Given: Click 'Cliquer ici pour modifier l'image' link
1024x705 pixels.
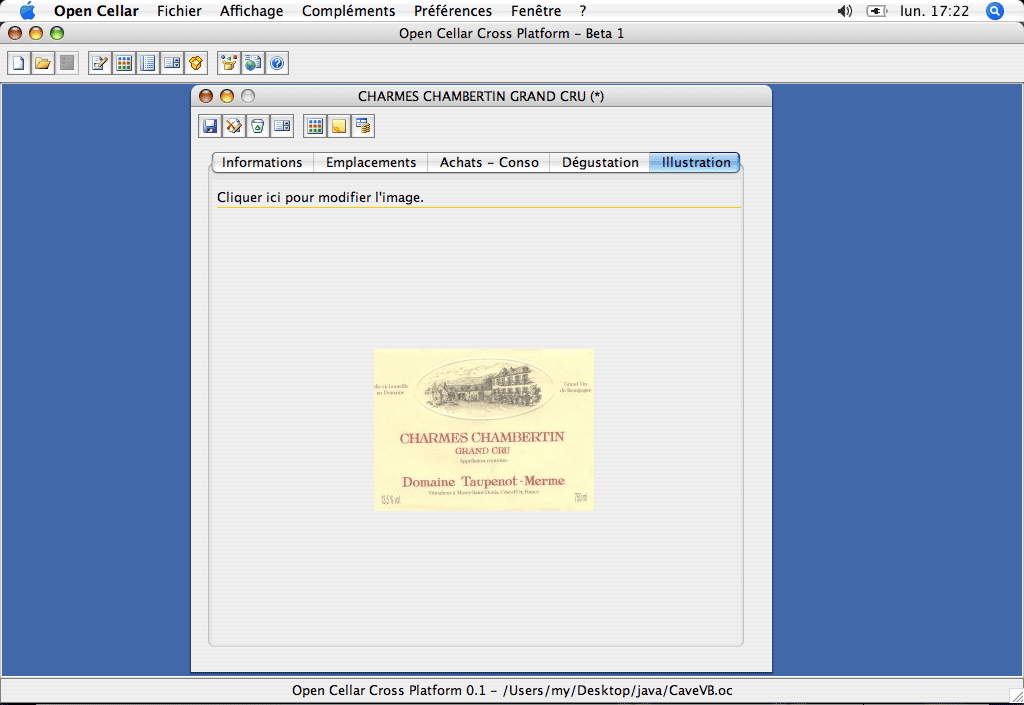Looking at the screenshot, I should (x=320, y=197).
